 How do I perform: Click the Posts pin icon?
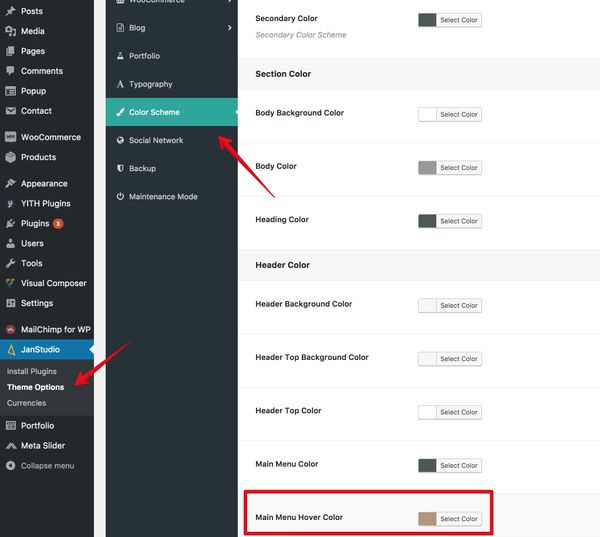coord(11,11)
